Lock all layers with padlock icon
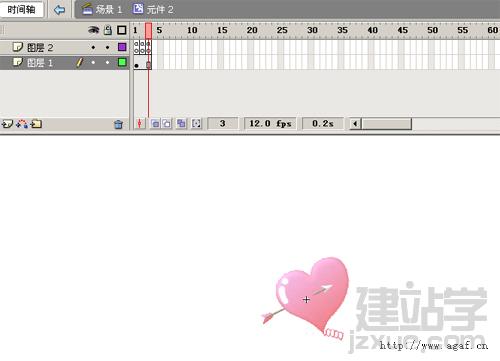 108,30
